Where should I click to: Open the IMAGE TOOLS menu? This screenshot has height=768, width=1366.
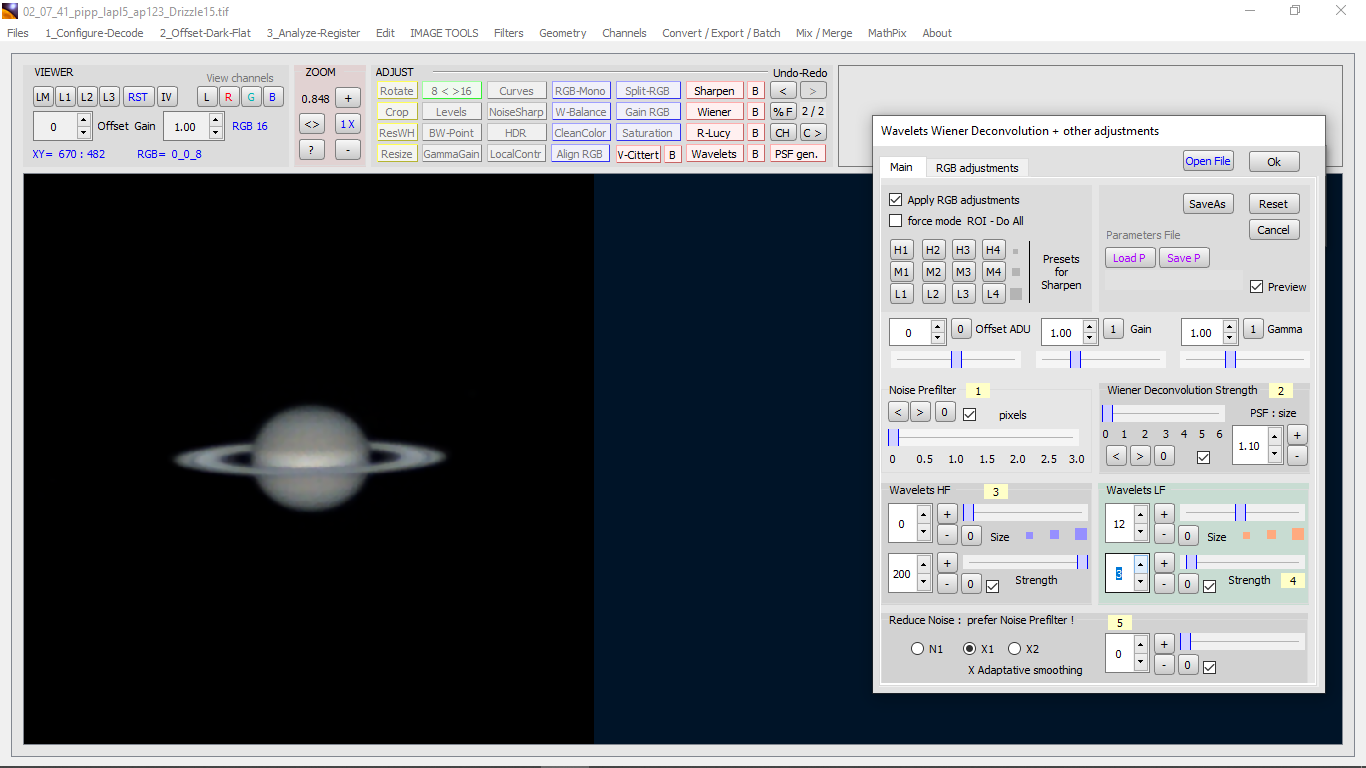click(x=444, y=33)
